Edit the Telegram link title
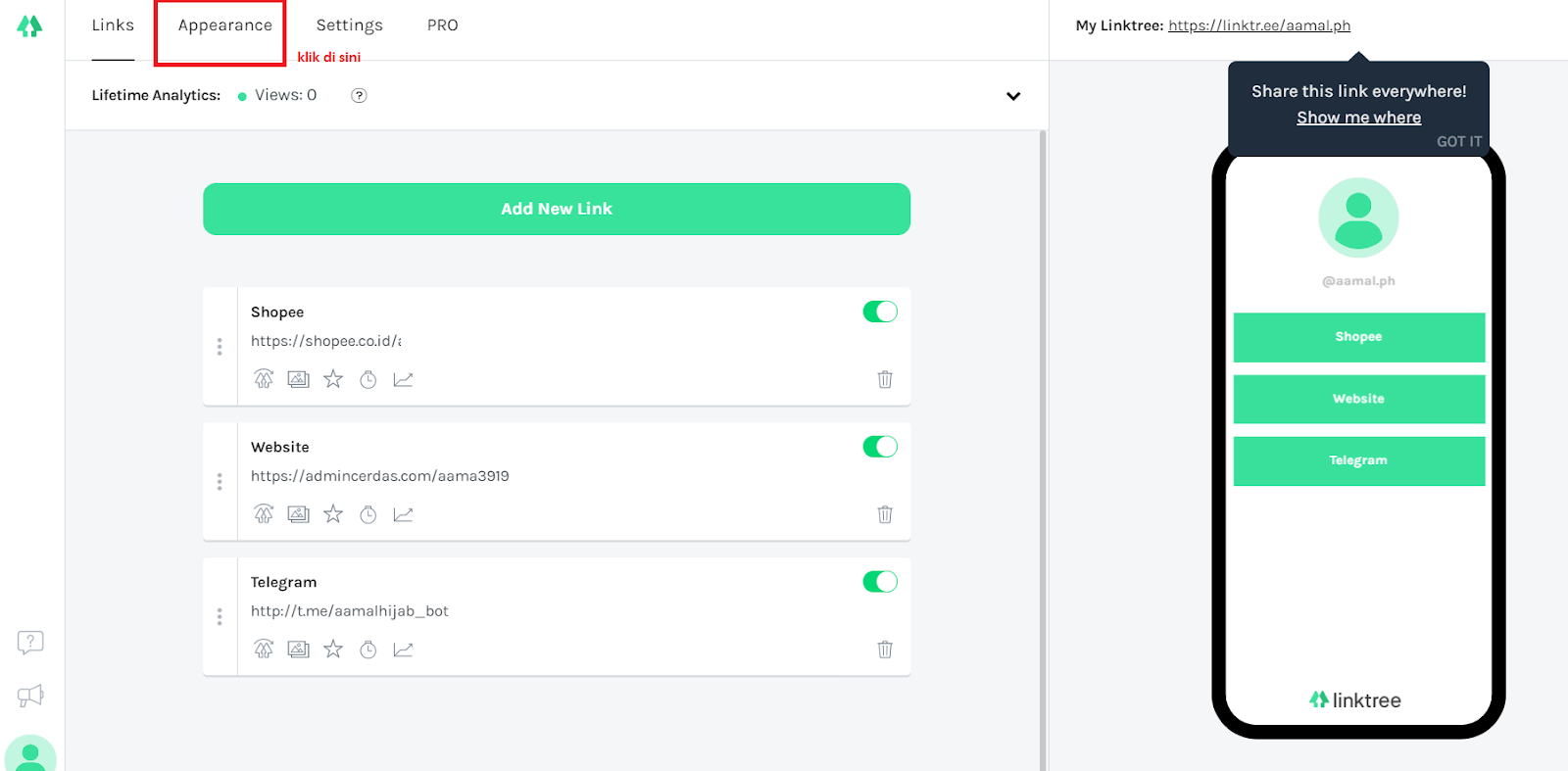The image size is (1568, 771). (284, 583)
